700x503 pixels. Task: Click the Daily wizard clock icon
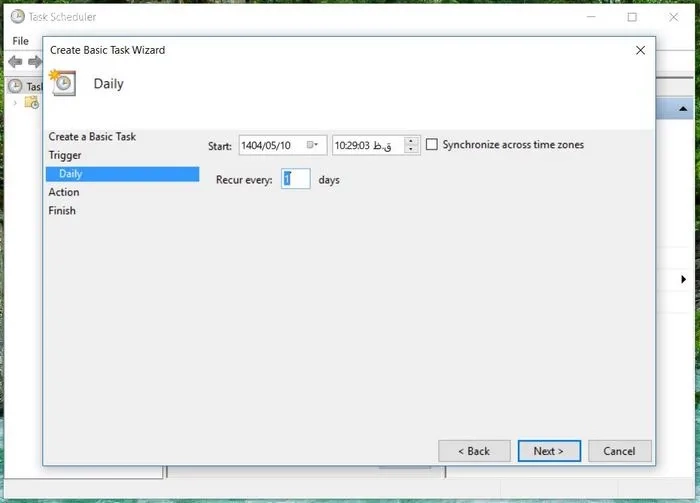(x=64, y=84)
